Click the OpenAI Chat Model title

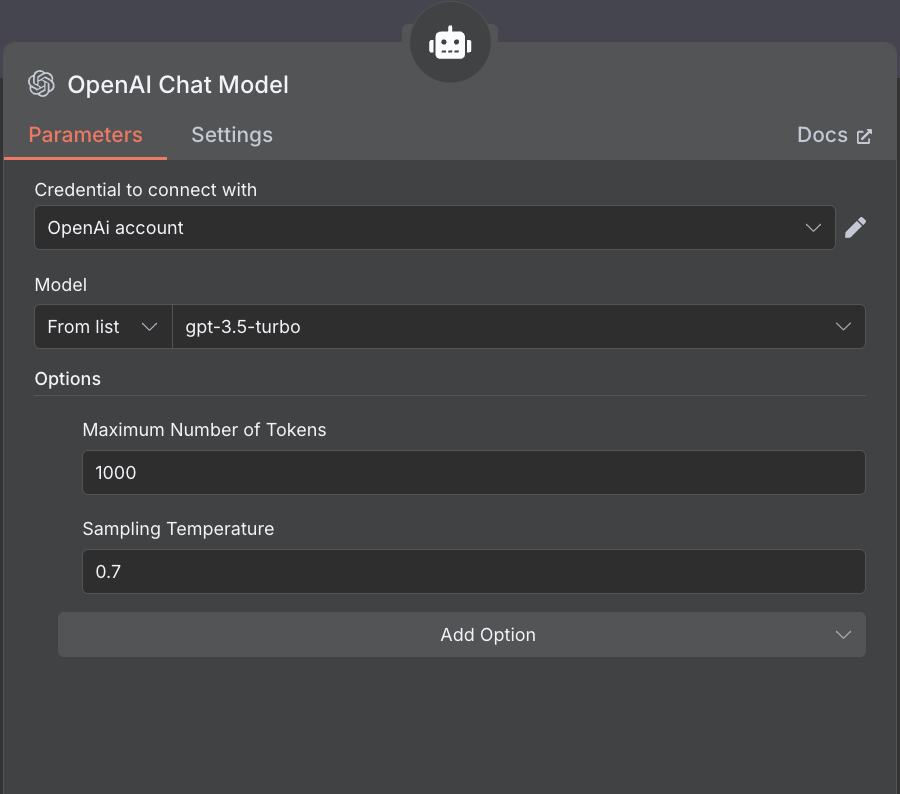[178, 85]
